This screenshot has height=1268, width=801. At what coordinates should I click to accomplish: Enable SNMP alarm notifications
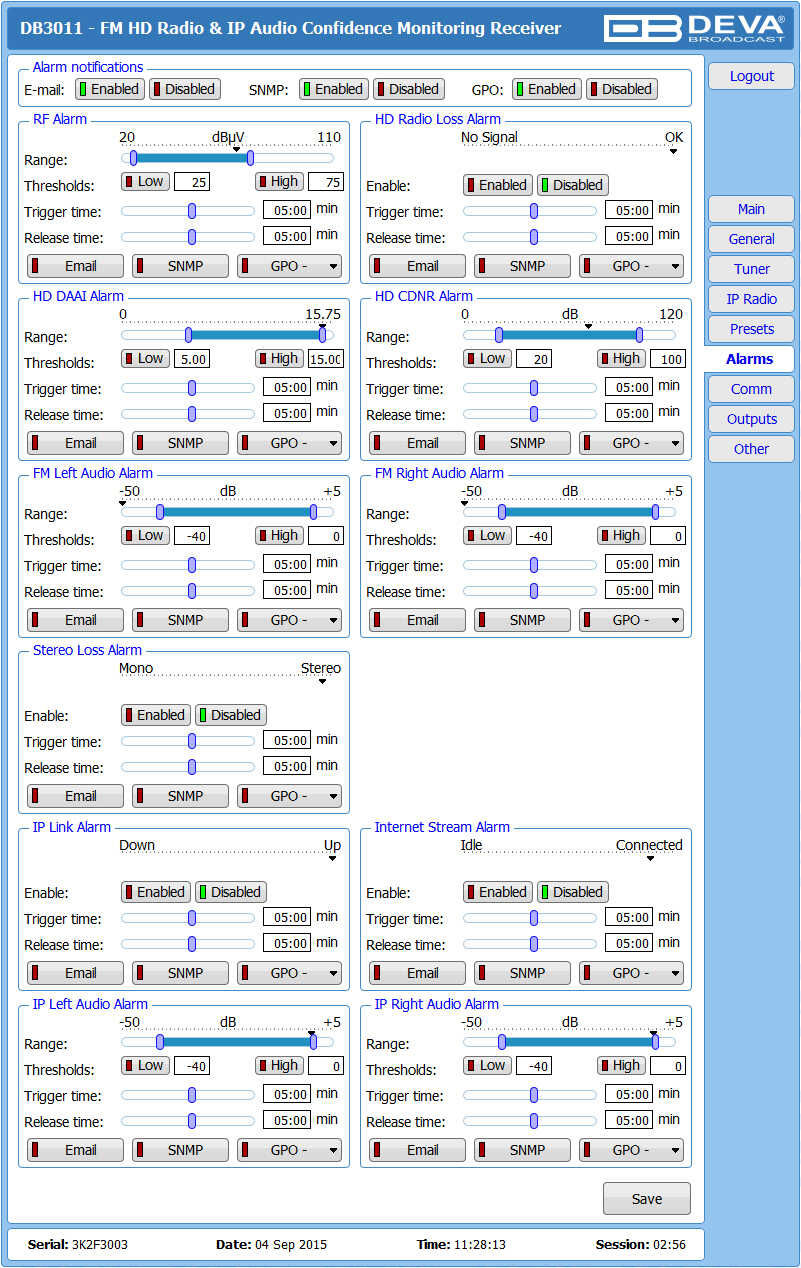click(333, 89)
